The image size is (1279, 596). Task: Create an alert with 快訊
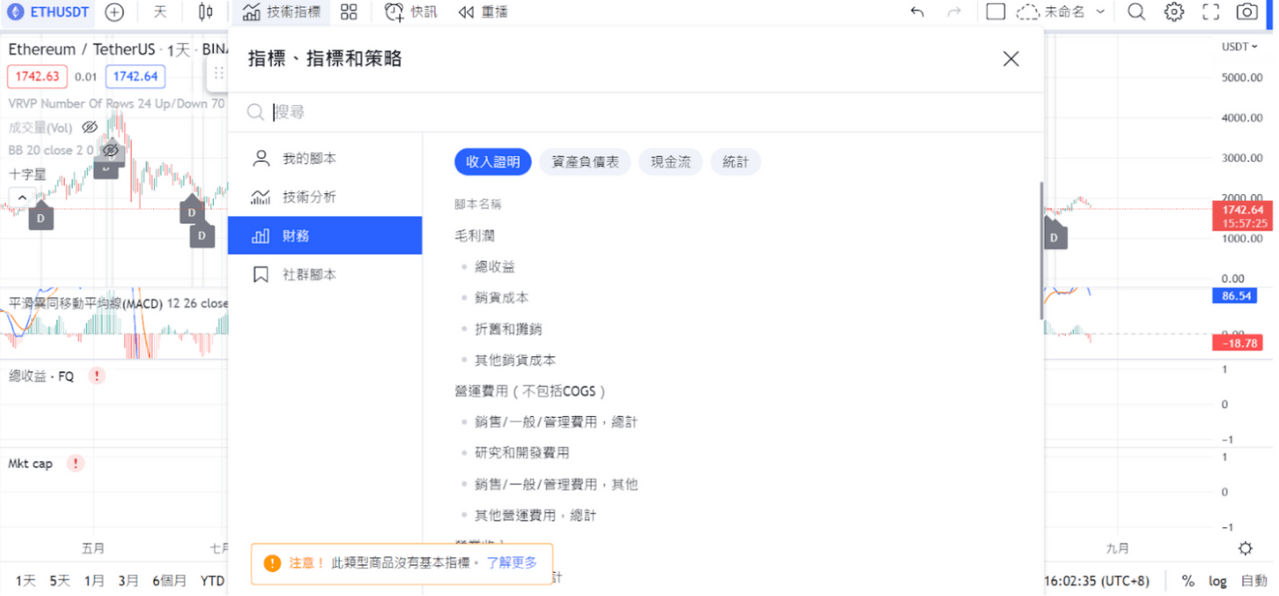pos(411,12)
